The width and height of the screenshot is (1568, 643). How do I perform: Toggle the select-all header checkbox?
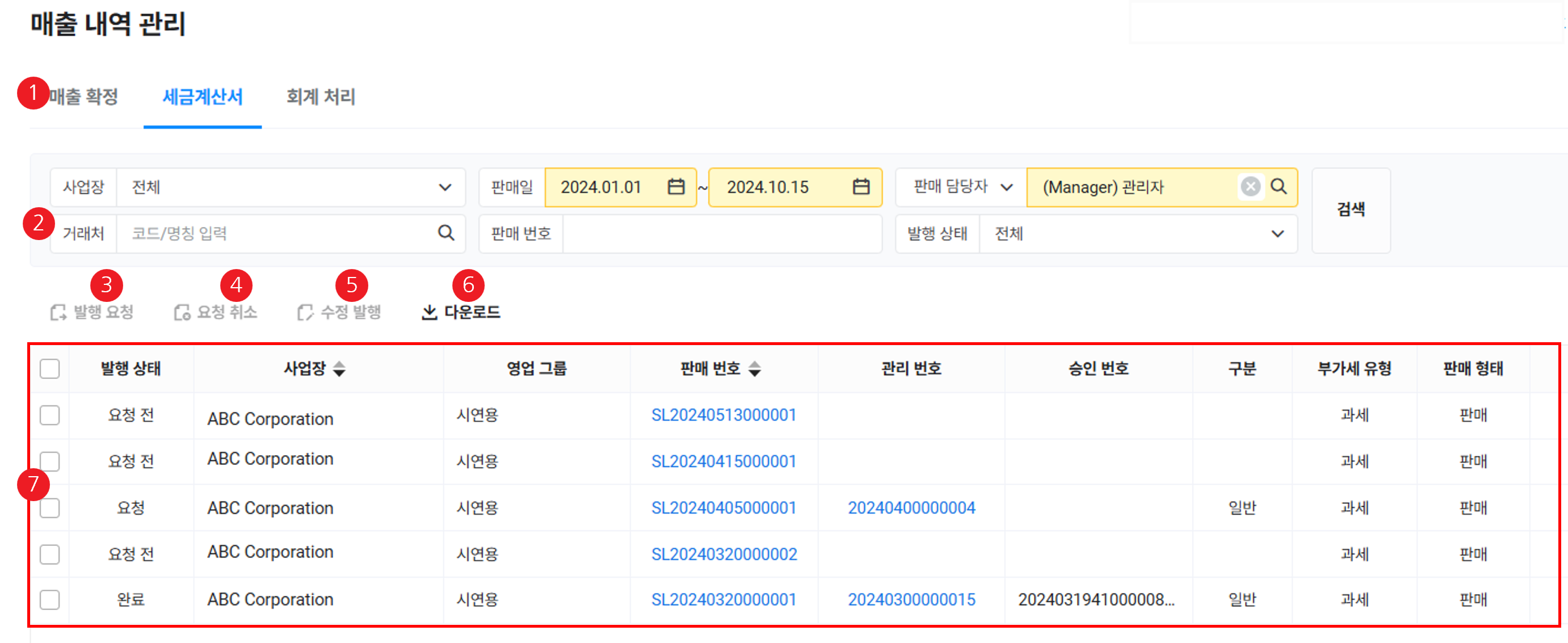pyautogui.click(x=50, y=368)
